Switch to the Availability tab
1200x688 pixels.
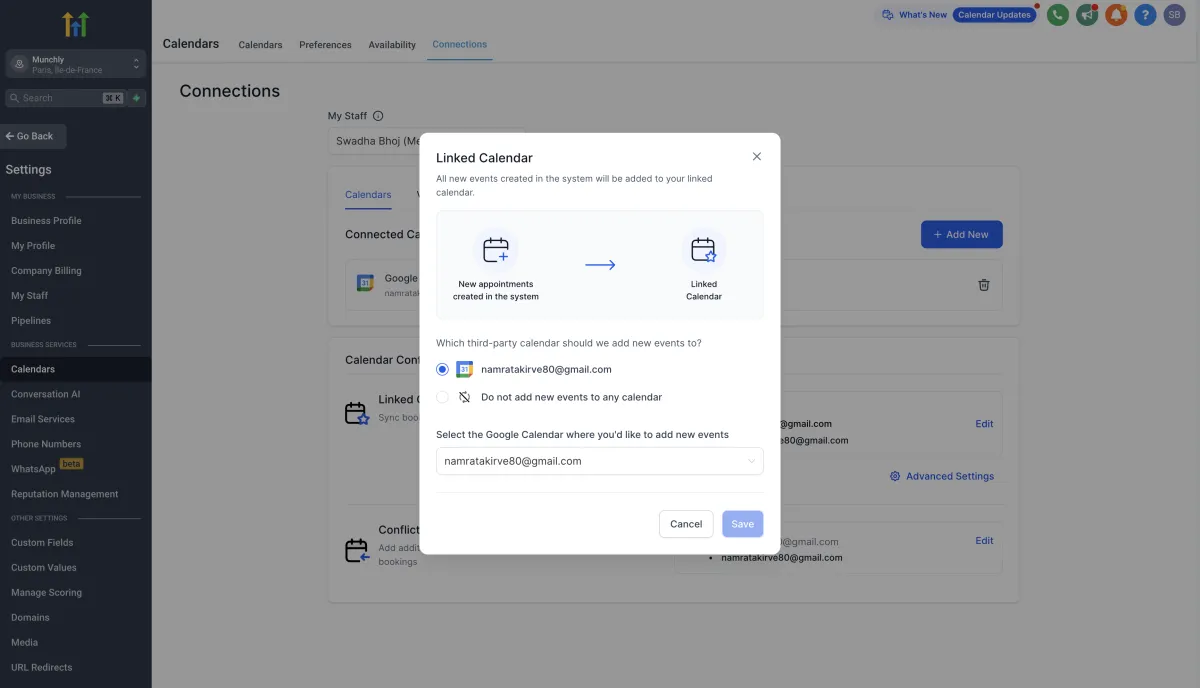click(391, 45)
